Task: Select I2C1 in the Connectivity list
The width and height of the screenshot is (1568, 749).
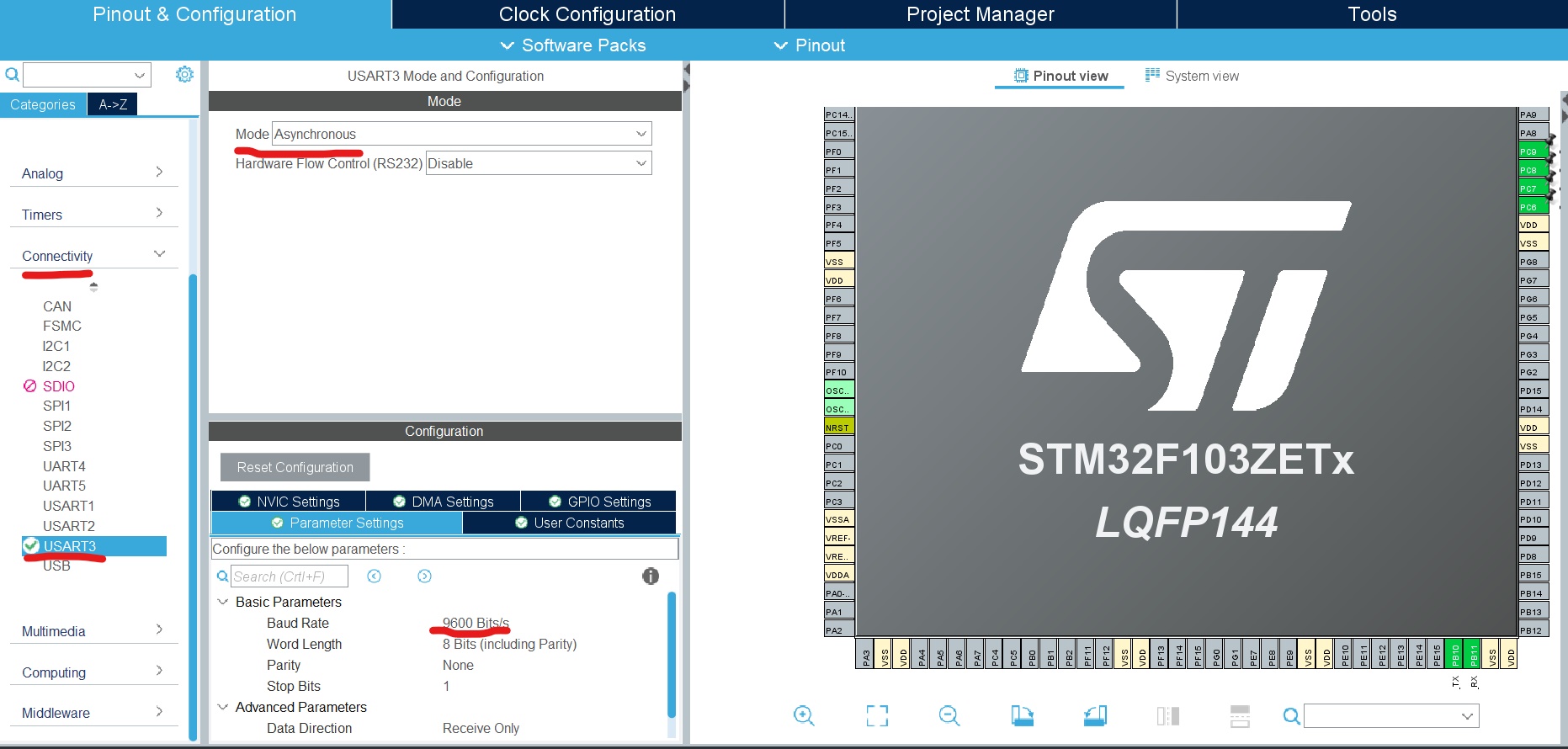Action: point(56,346)
